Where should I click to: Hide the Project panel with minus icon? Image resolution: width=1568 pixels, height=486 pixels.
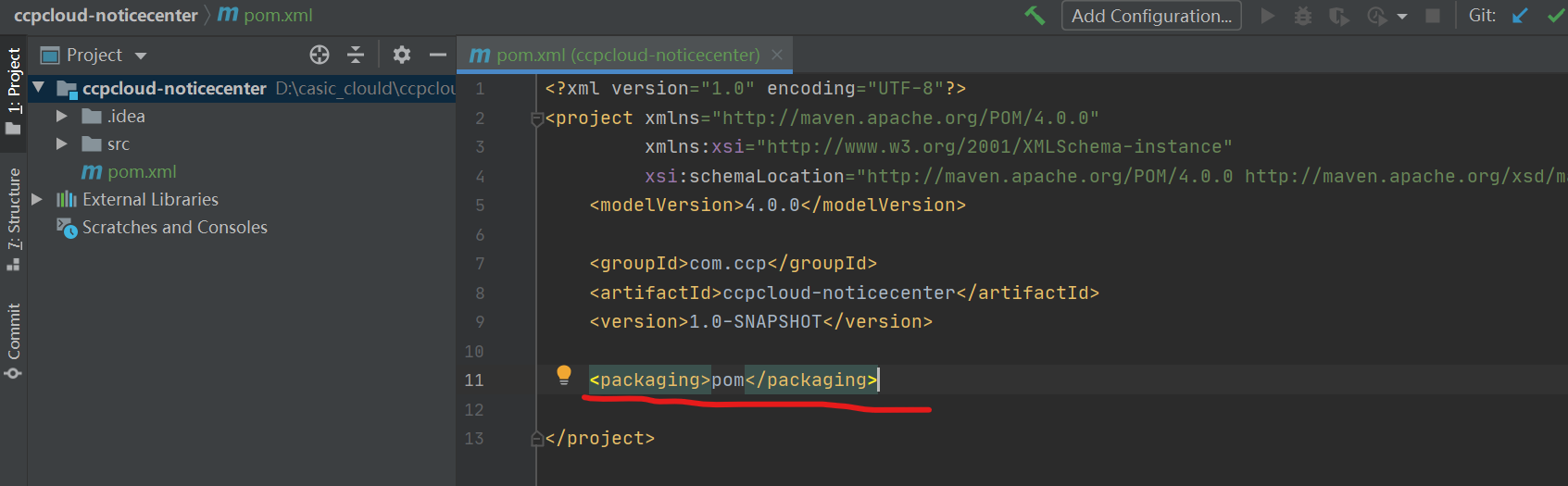[438, 55]
